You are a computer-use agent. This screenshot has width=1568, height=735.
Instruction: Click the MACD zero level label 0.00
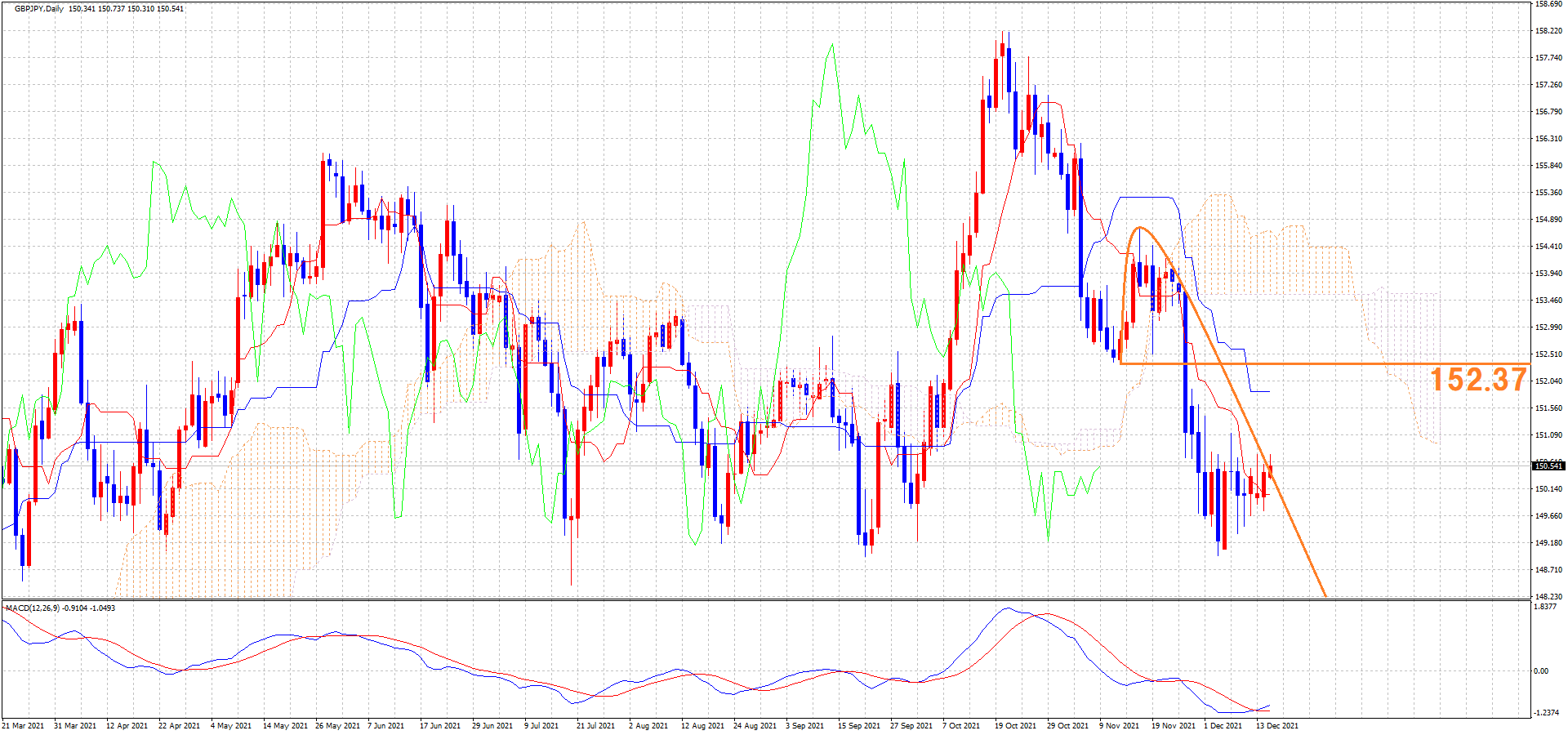(x=1541, y=671)
